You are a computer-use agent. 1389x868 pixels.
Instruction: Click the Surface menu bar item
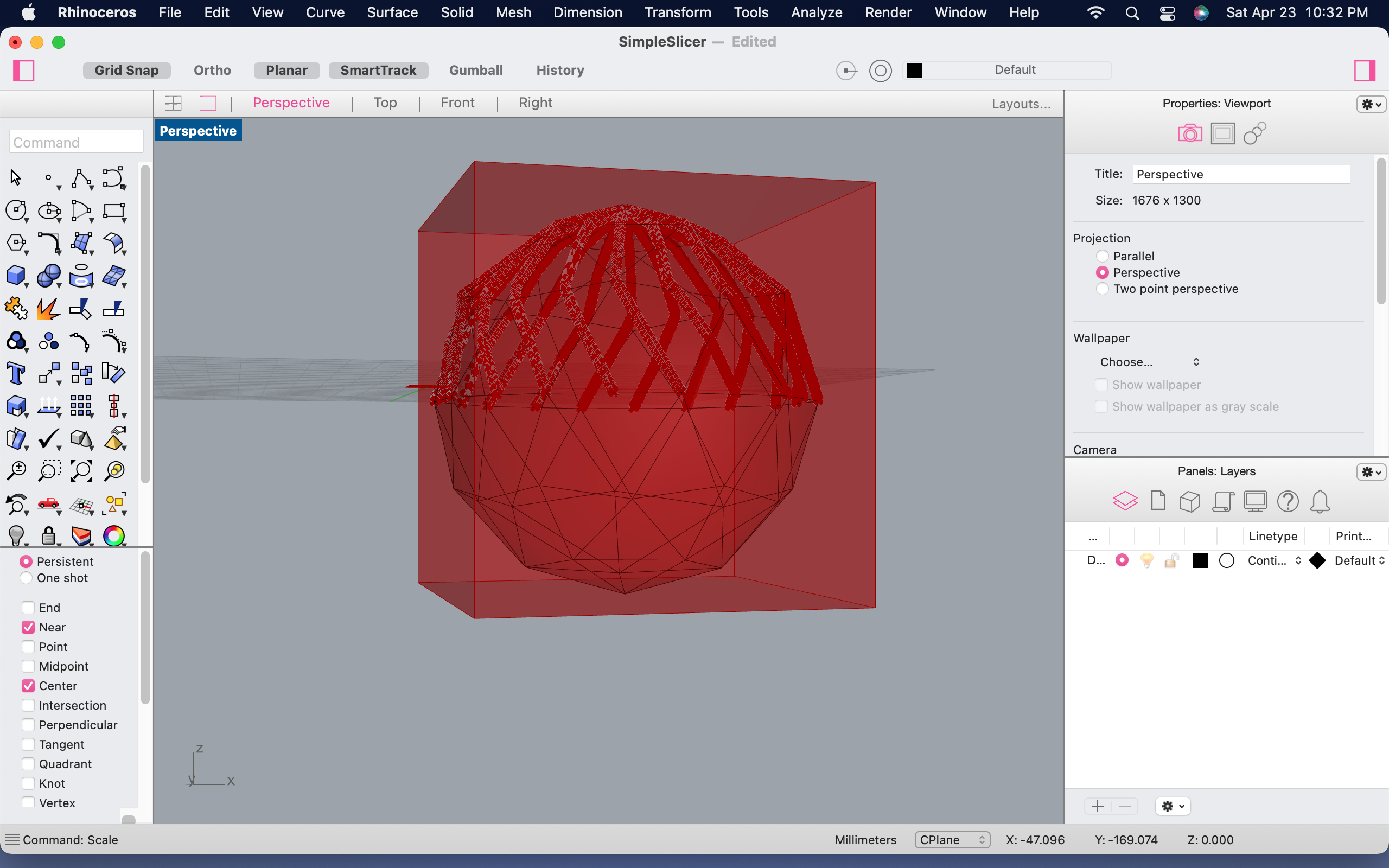point(391,12)
